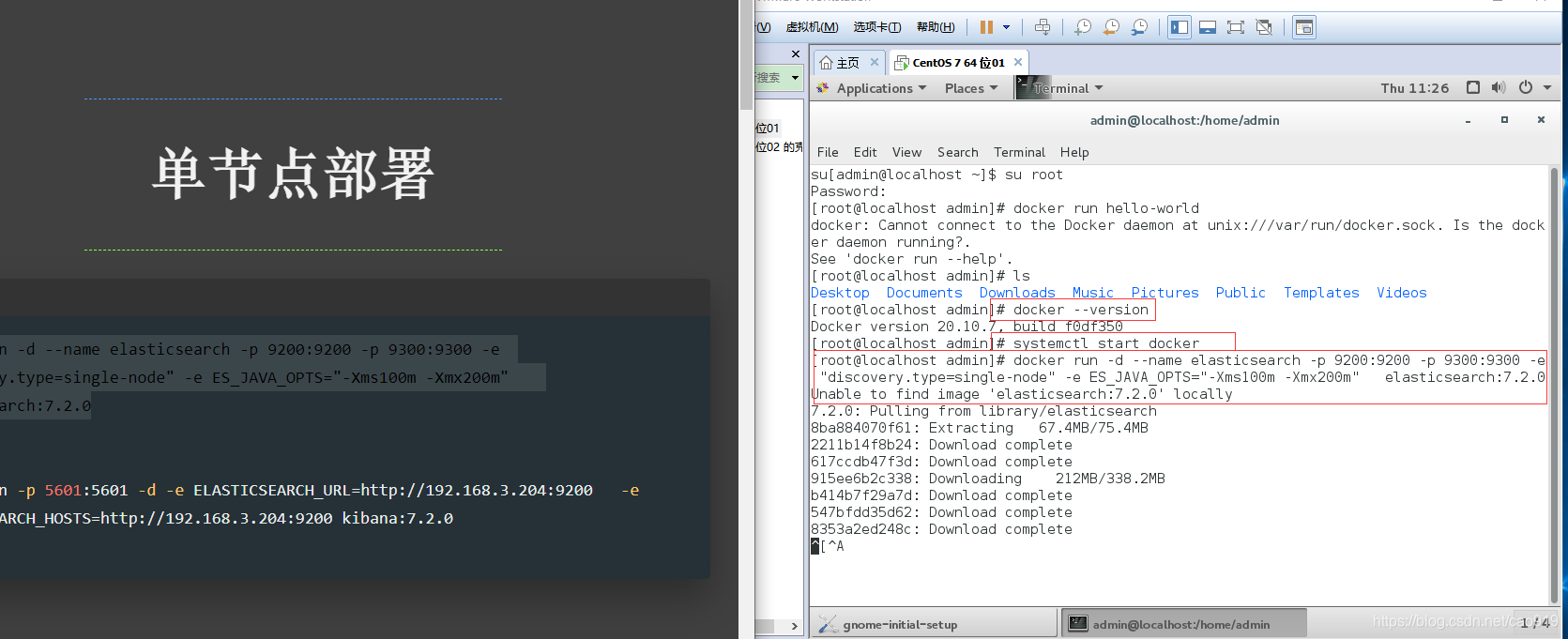The width and height of the screenshot is (1568, 639).
Task: Select the 位02 item in VMware library list
Action: point(779,146)
